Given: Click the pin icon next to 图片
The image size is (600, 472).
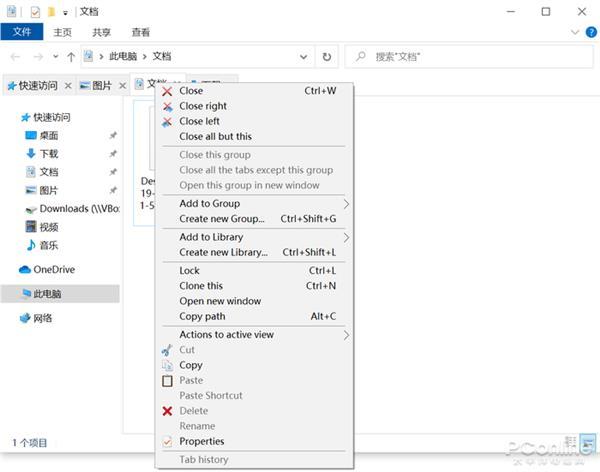Looking at the screenshot, I should [113, 190].
